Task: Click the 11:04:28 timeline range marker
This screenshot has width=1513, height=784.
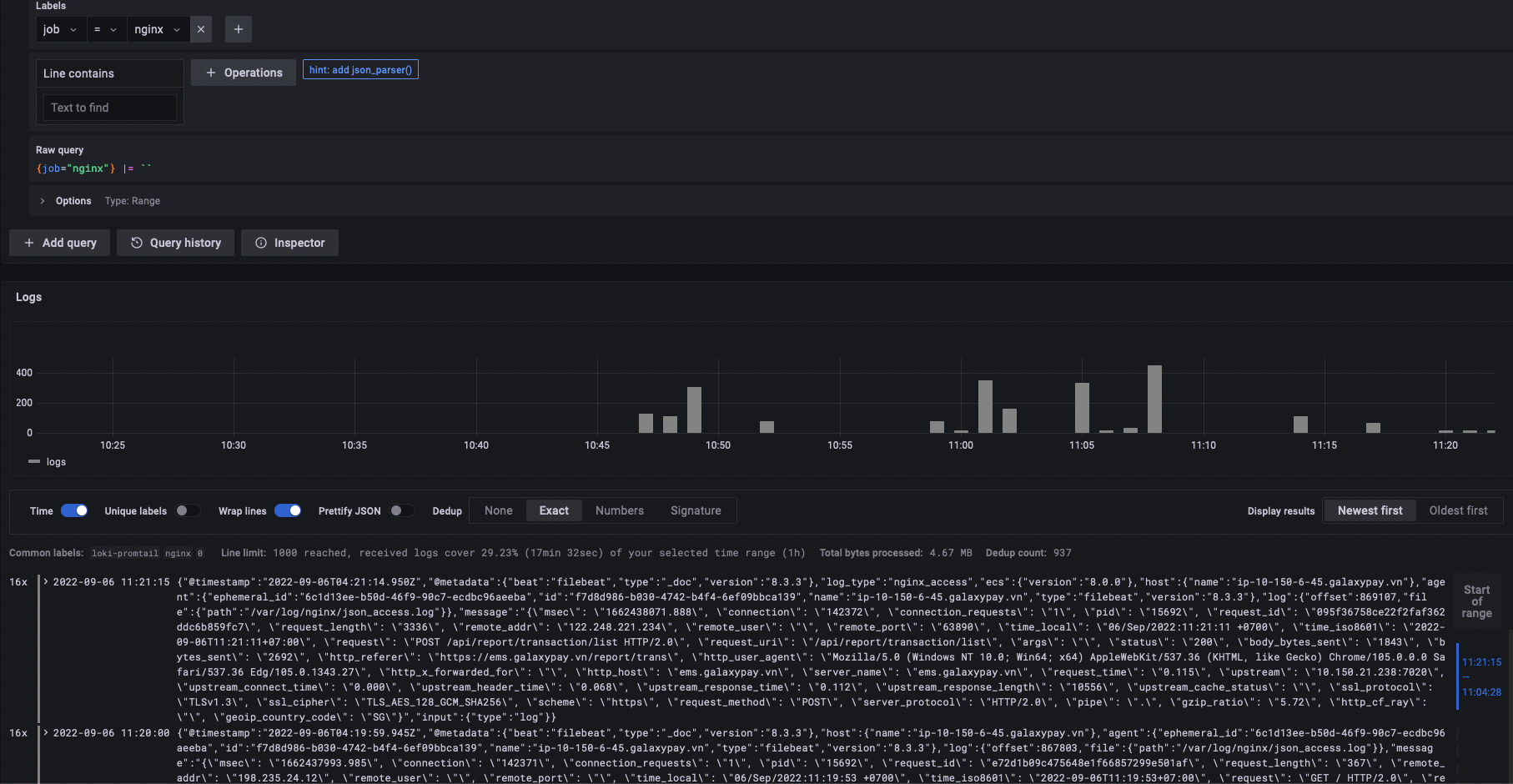Action: point(1481,692)
